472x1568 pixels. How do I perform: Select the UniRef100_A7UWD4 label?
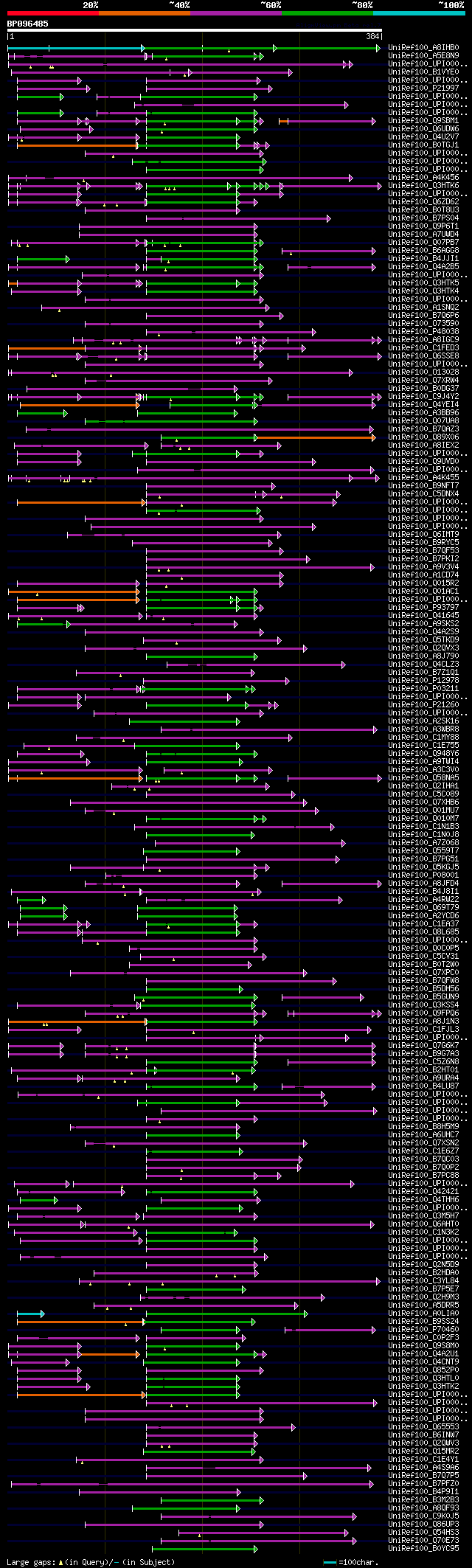coord(423,235)
